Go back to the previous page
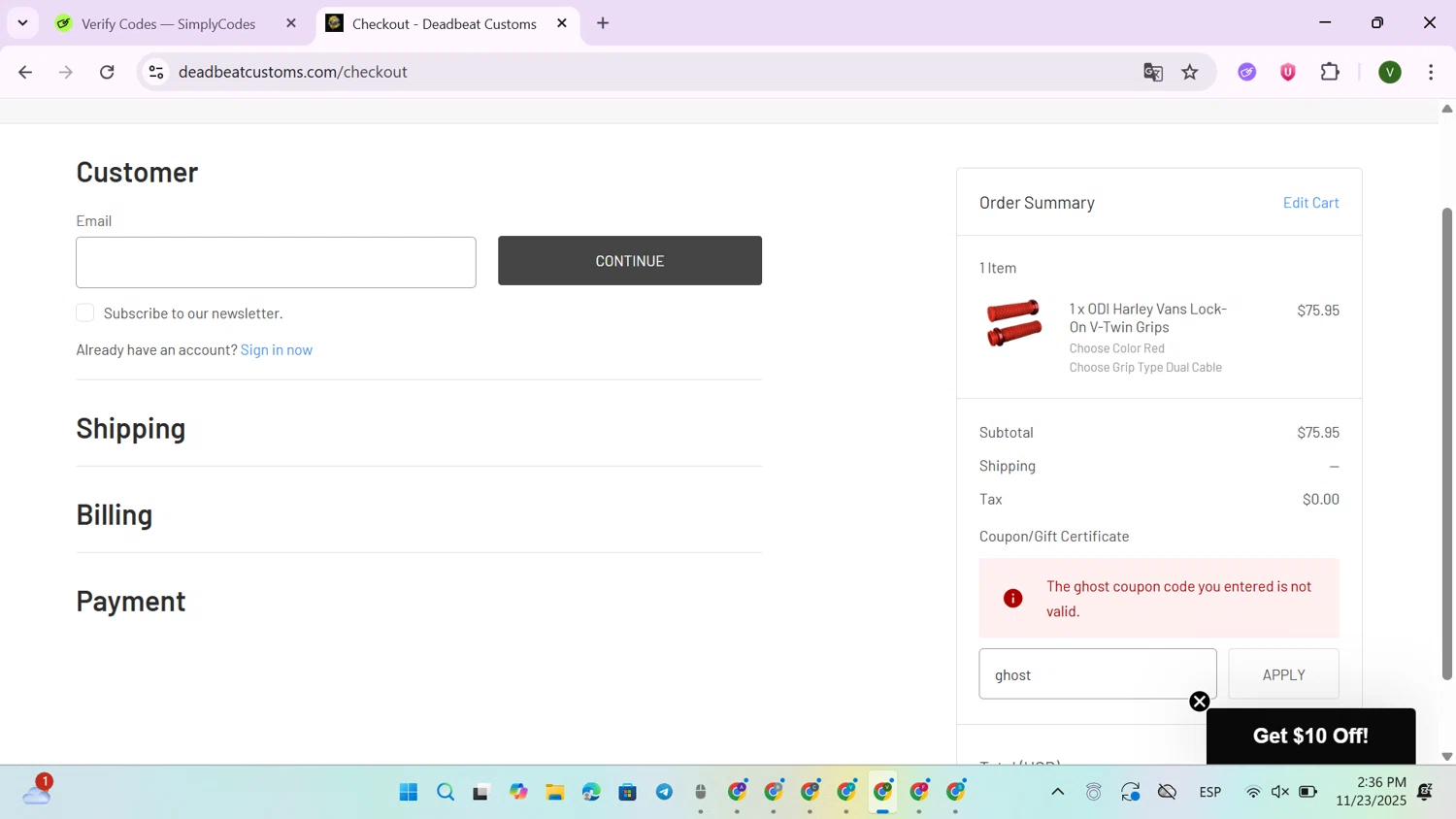Screen dimensions: 1456x819 pos(25,72)
